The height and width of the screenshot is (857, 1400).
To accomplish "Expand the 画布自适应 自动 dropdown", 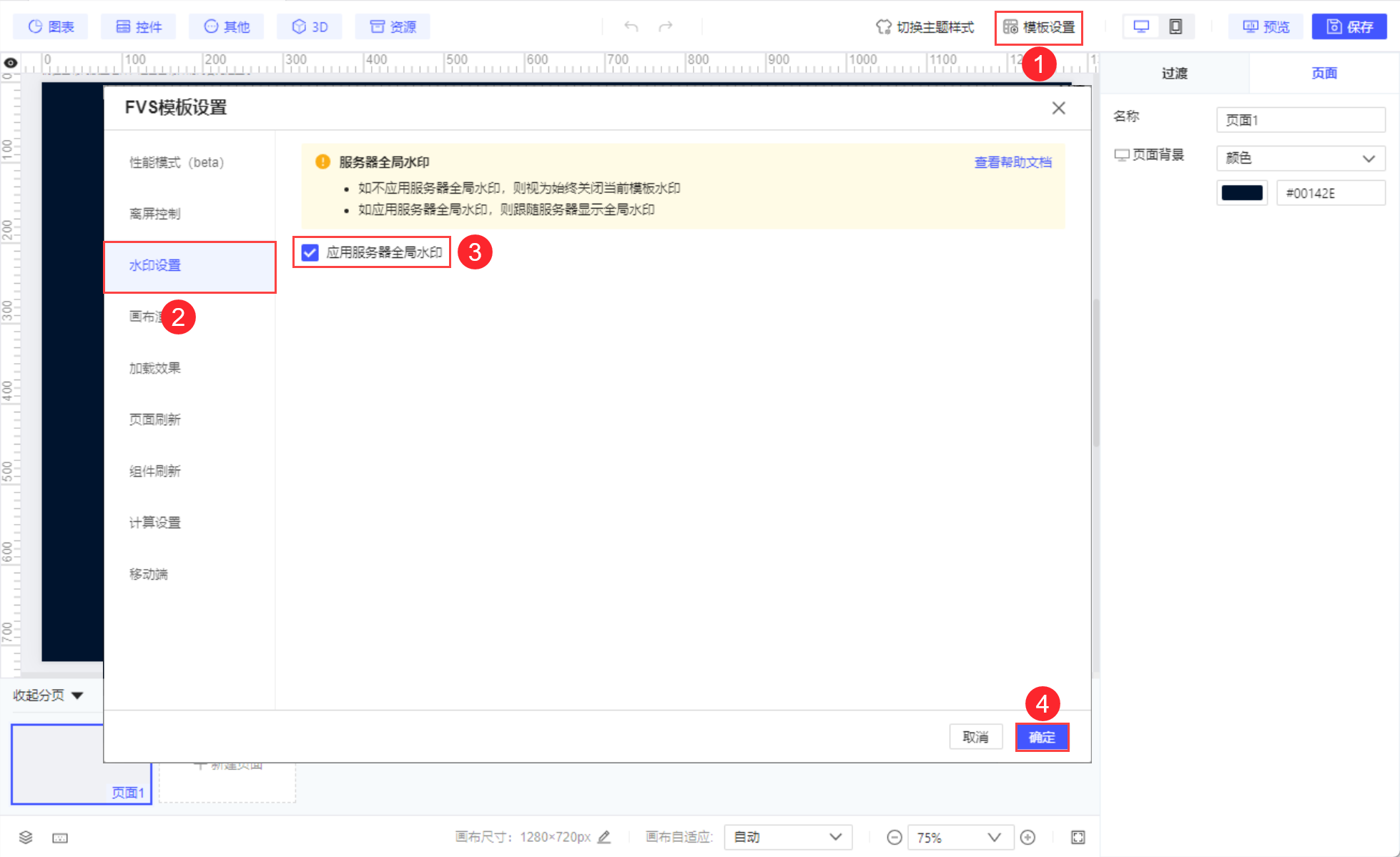I will tap(787, 837).
